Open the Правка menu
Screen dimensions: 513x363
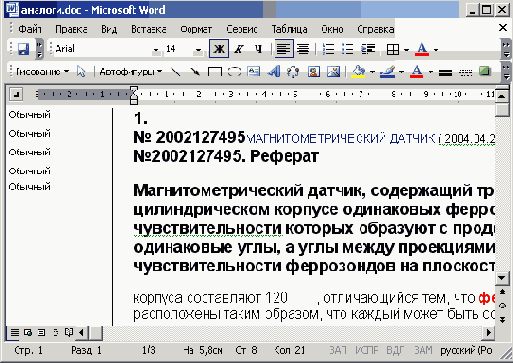71,29
